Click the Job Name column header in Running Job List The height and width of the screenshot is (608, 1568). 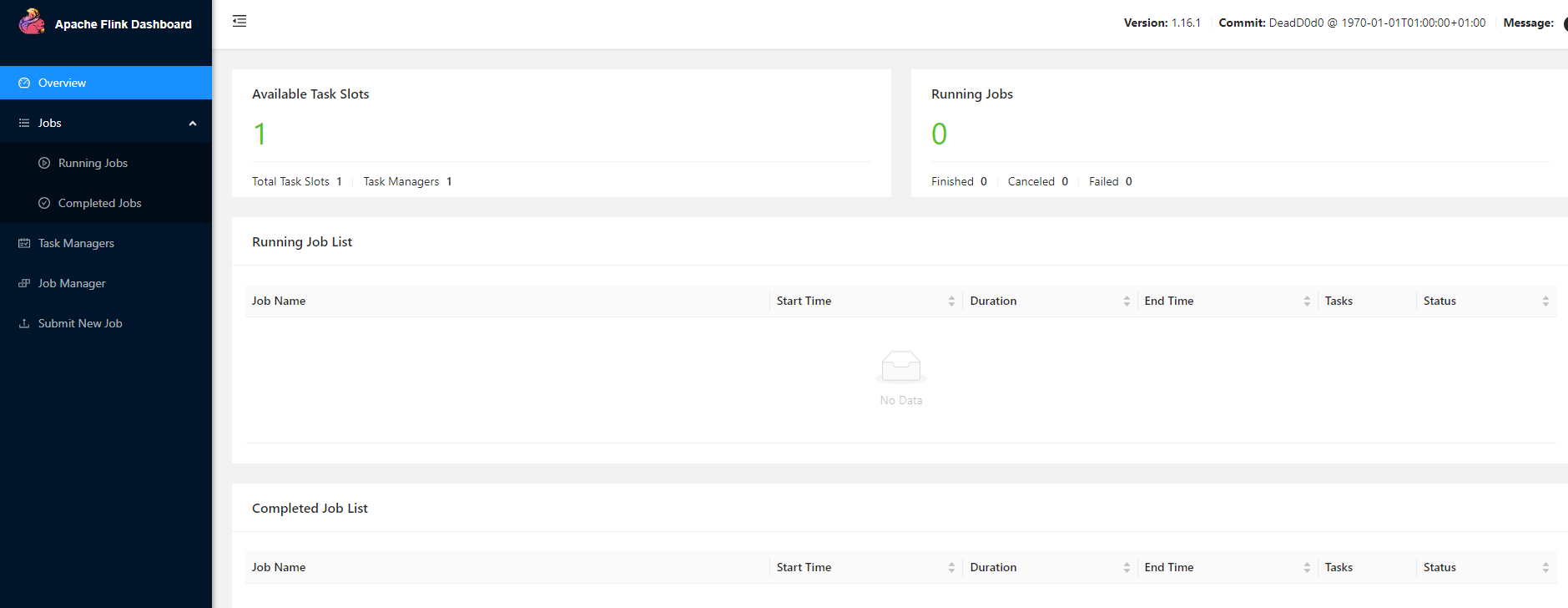(x=279, y=301)
